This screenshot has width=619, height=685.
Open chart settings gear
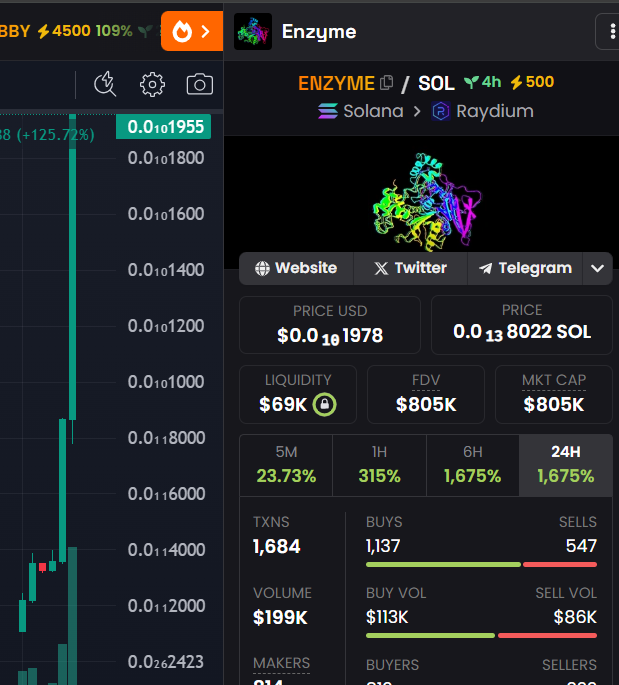point(152,84)
